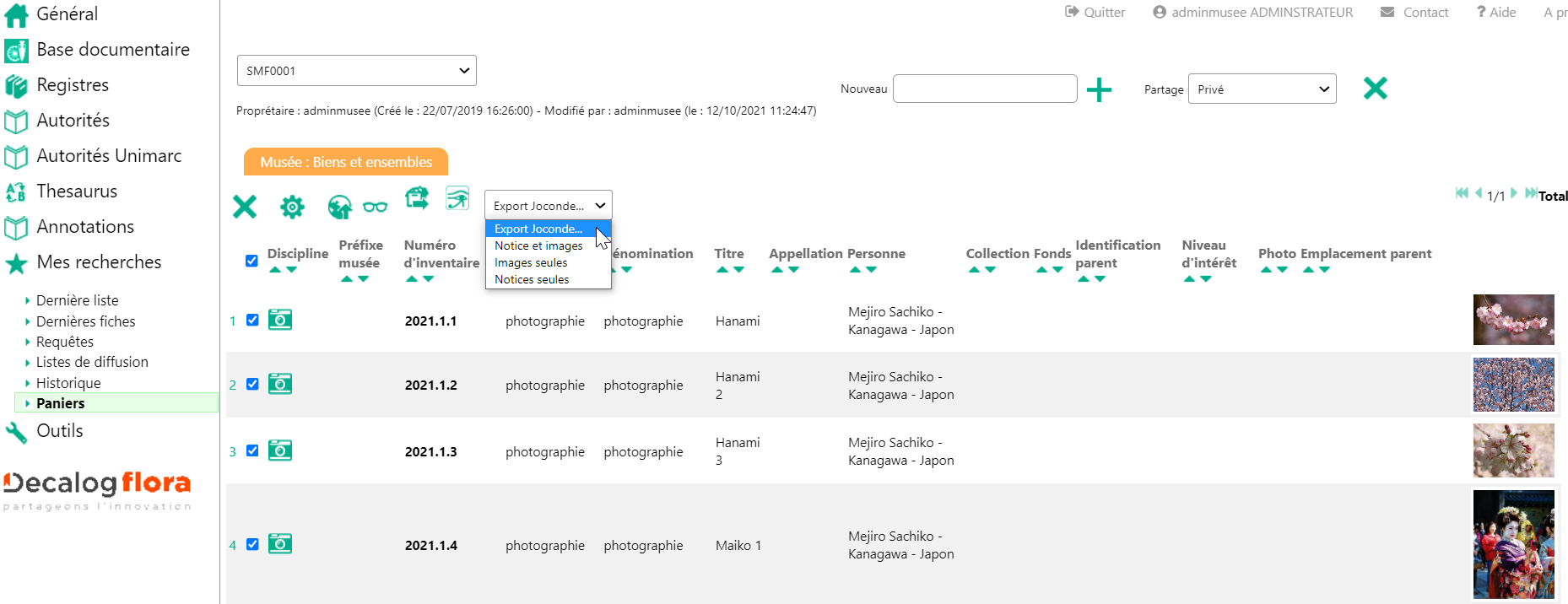Click the green X next to Partage
1568x604 pixels.
pyautogui.click(x=1375, y=88)
